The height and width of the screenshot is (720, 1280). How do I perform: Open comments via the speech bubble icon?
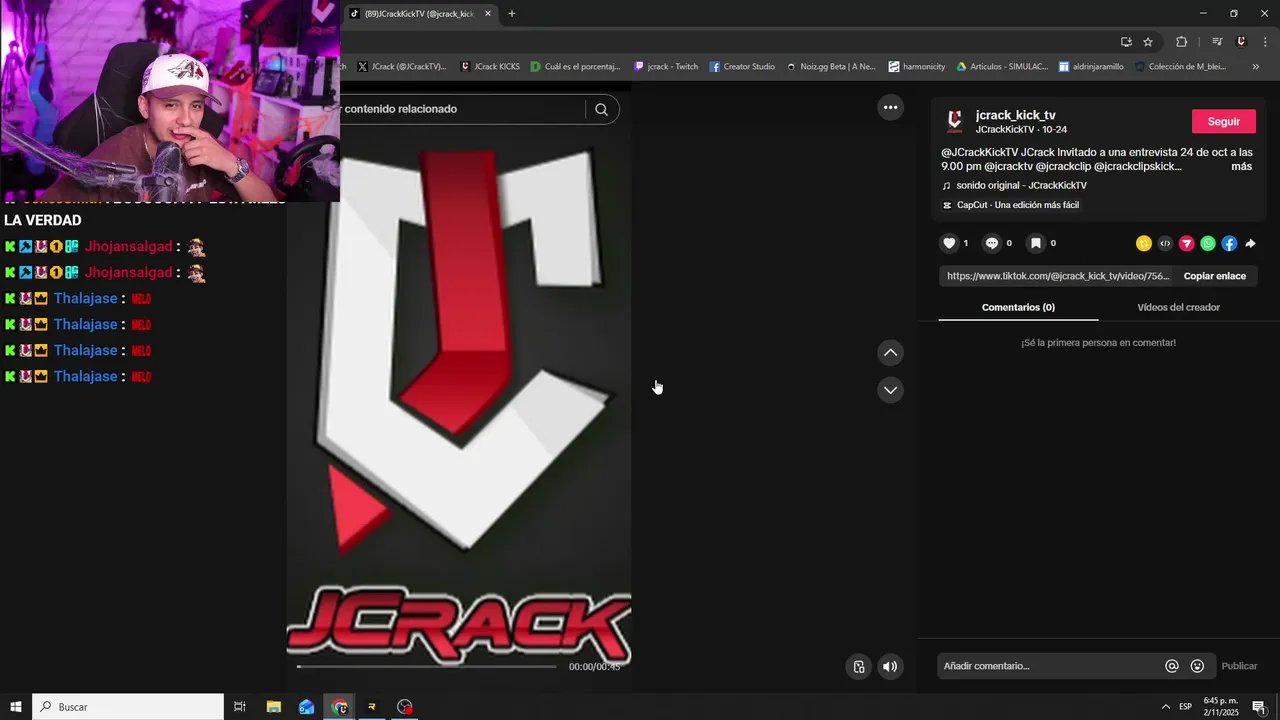(x=992, y=243)
